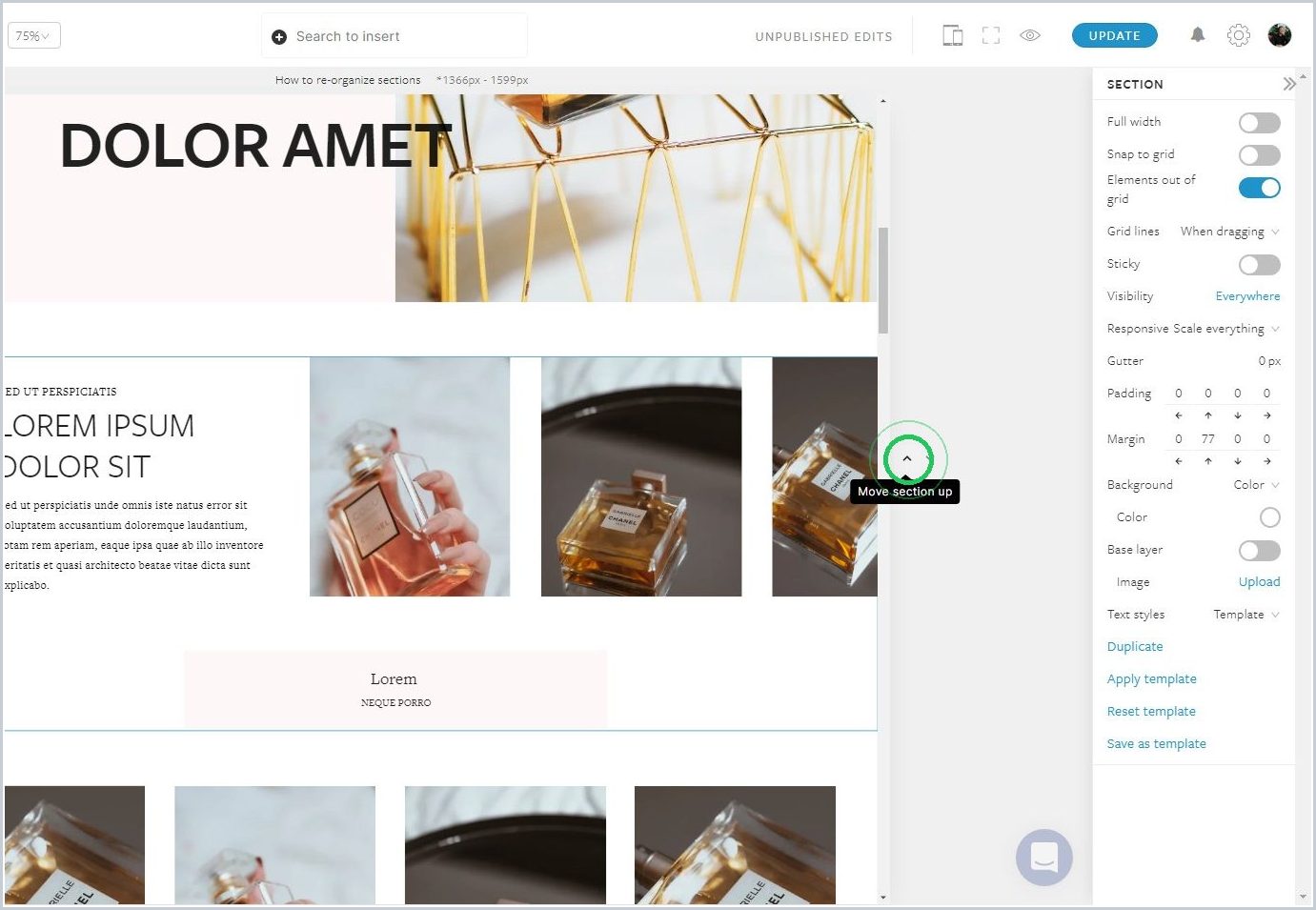Screen dimensions: 1316x910
Task: Click the Save as template link
Action: point(1156,743)
